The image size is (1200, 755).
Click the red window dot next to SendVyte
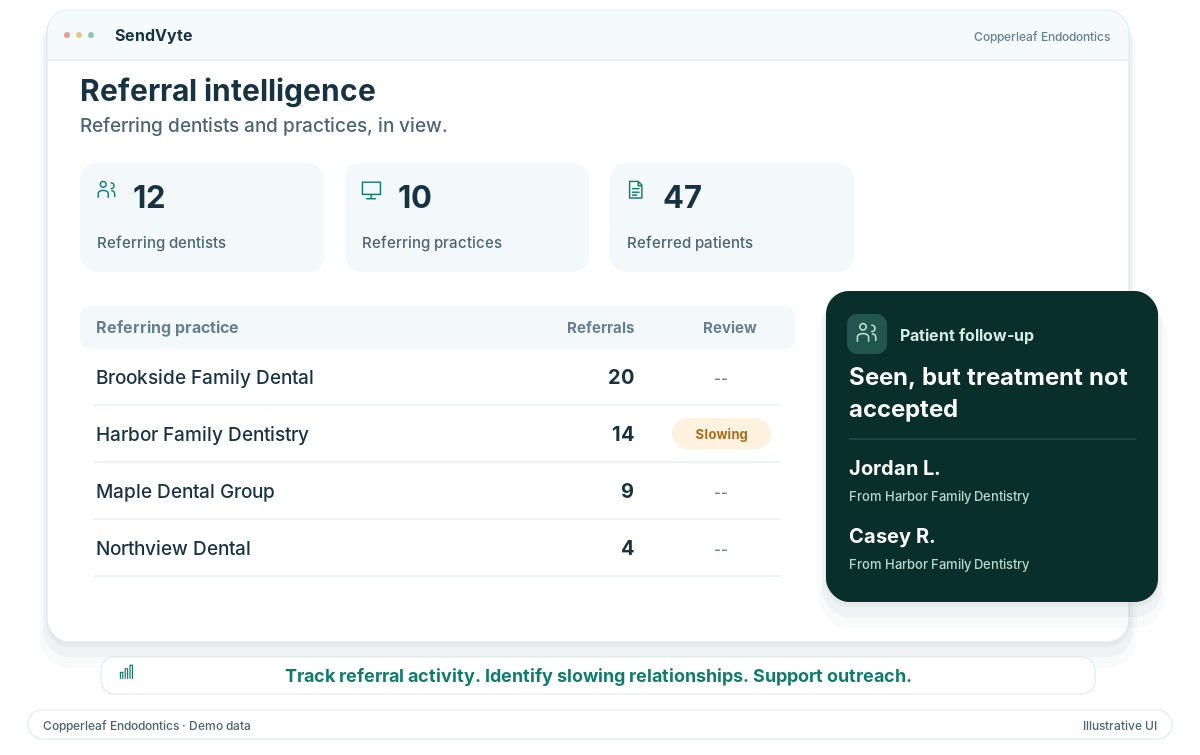(x=67, y=35)
